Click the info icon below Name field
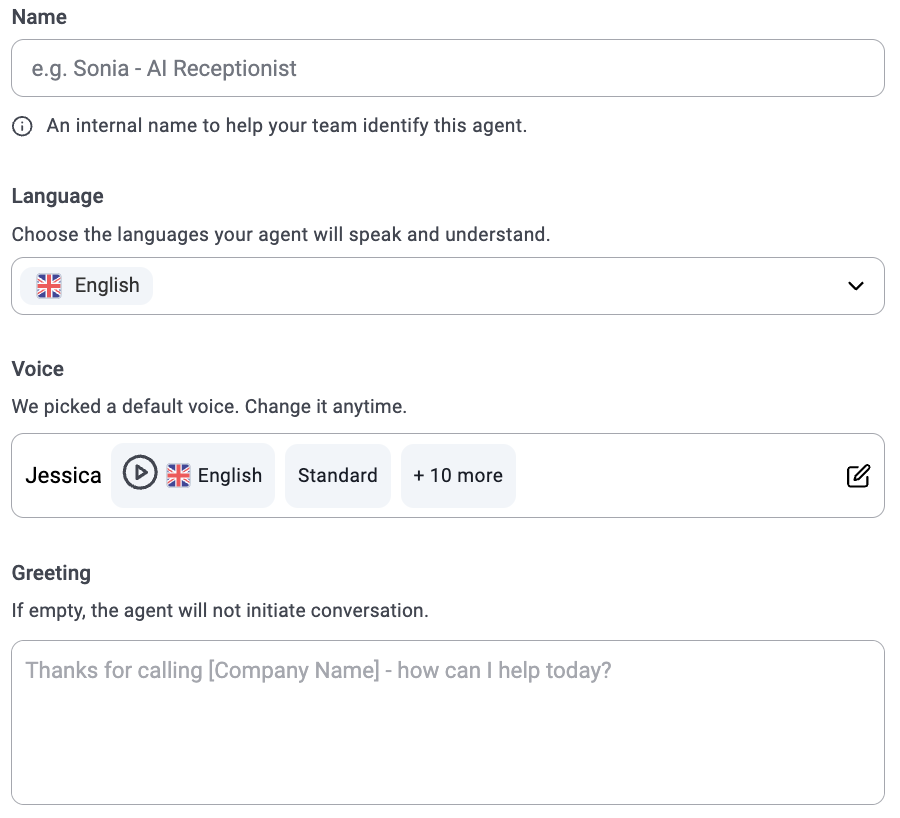This screenshot has height=818, width=900. pyautogui.click(x=22, y=127)
